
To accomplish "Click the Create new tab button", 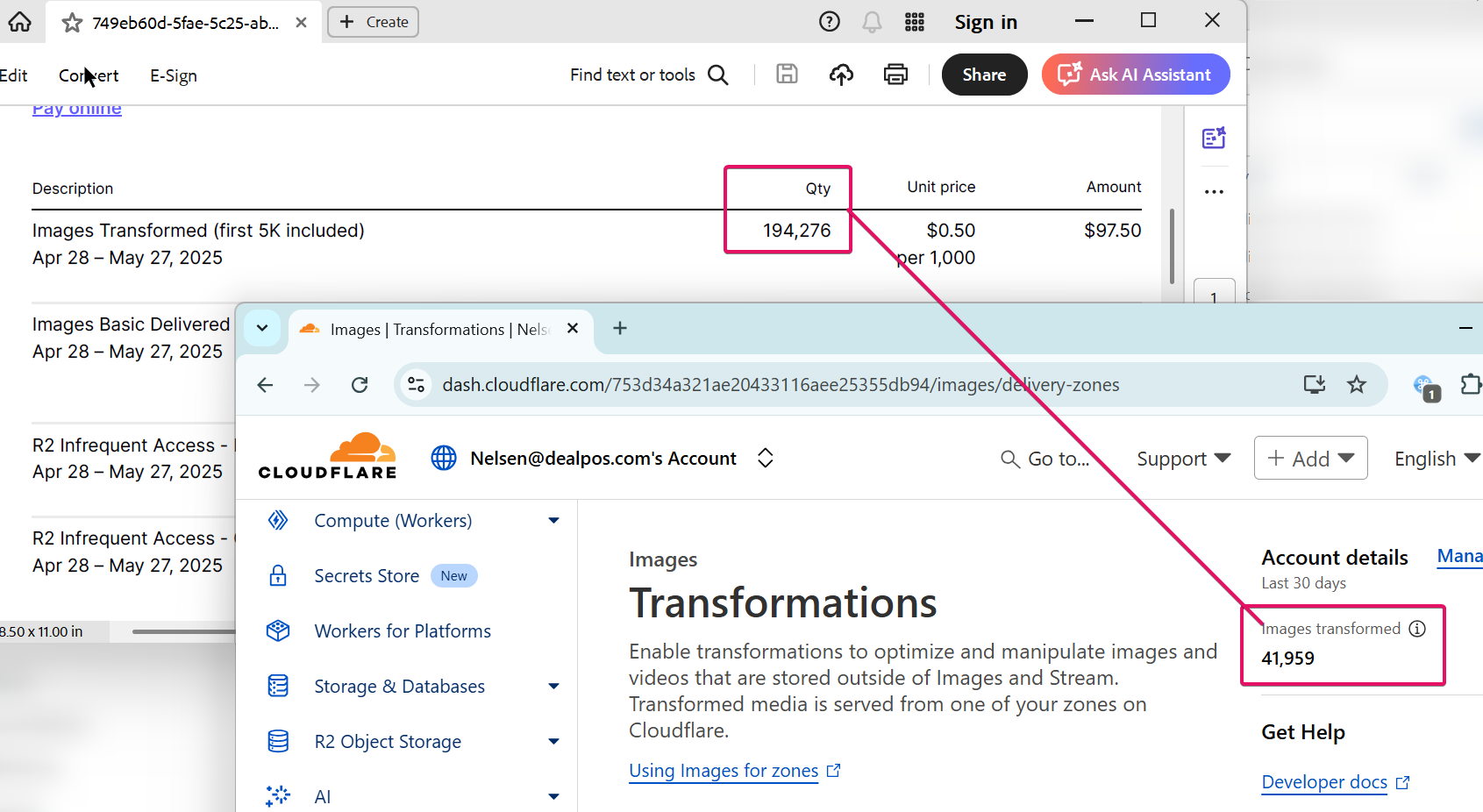I will [x=373, y=22].
